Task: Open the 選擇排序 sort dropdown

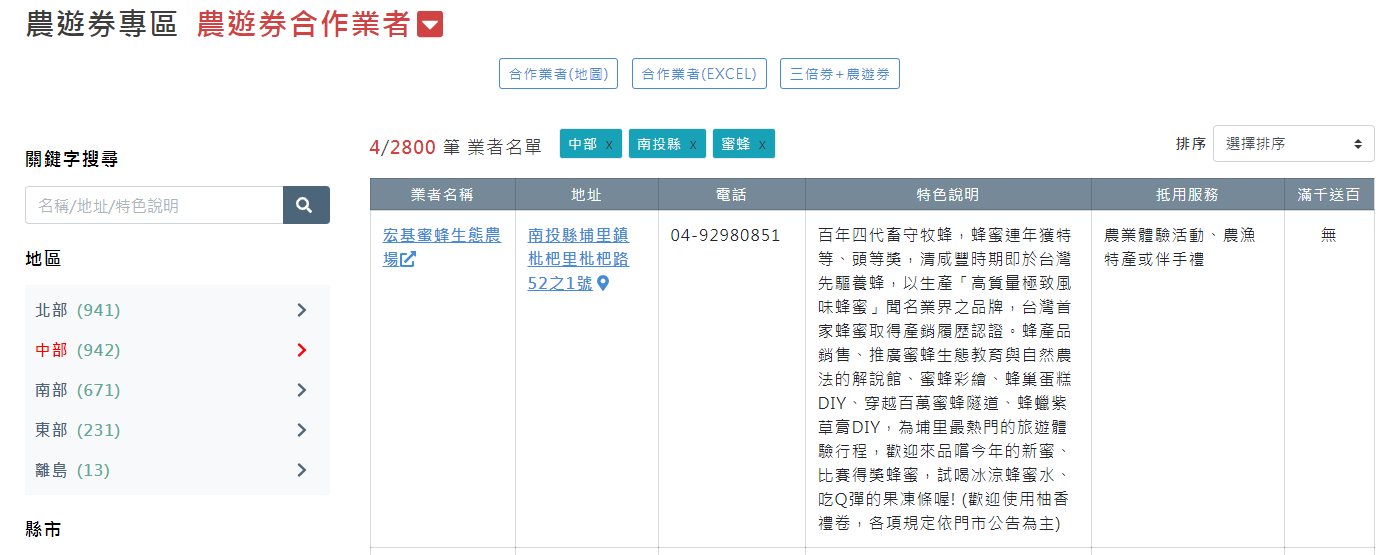Action: (1293, 144)
